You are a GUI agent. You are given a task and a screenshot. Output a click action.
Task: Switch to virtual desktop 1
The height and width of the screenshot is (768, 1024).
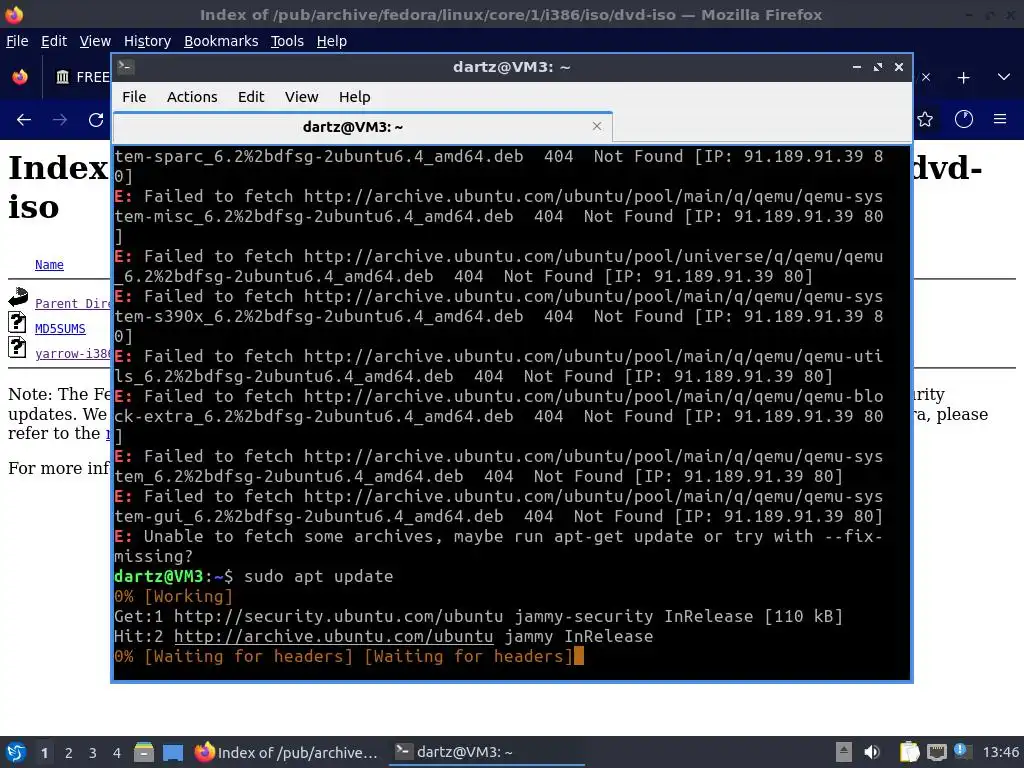click(44, 753)
